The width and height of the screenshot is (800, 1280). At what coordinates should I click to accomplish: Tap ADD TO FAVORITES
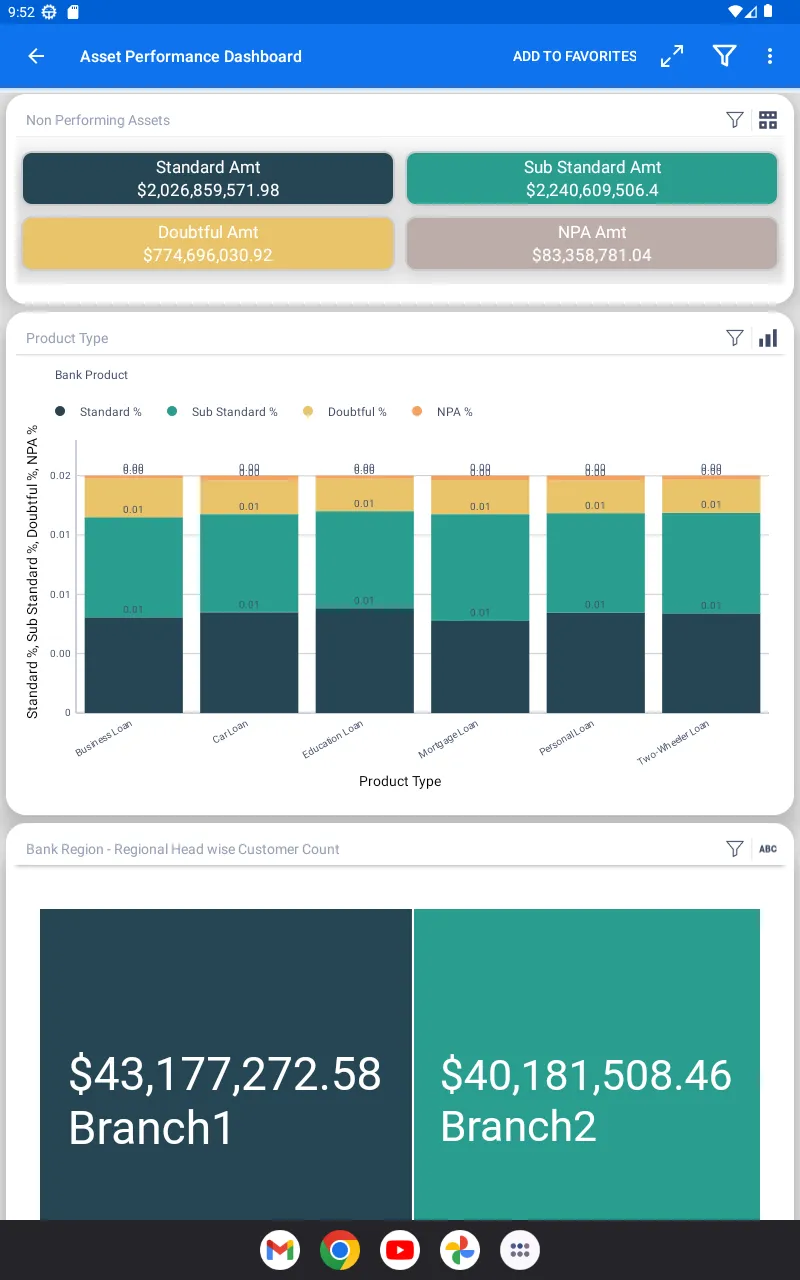click(575, 56)
